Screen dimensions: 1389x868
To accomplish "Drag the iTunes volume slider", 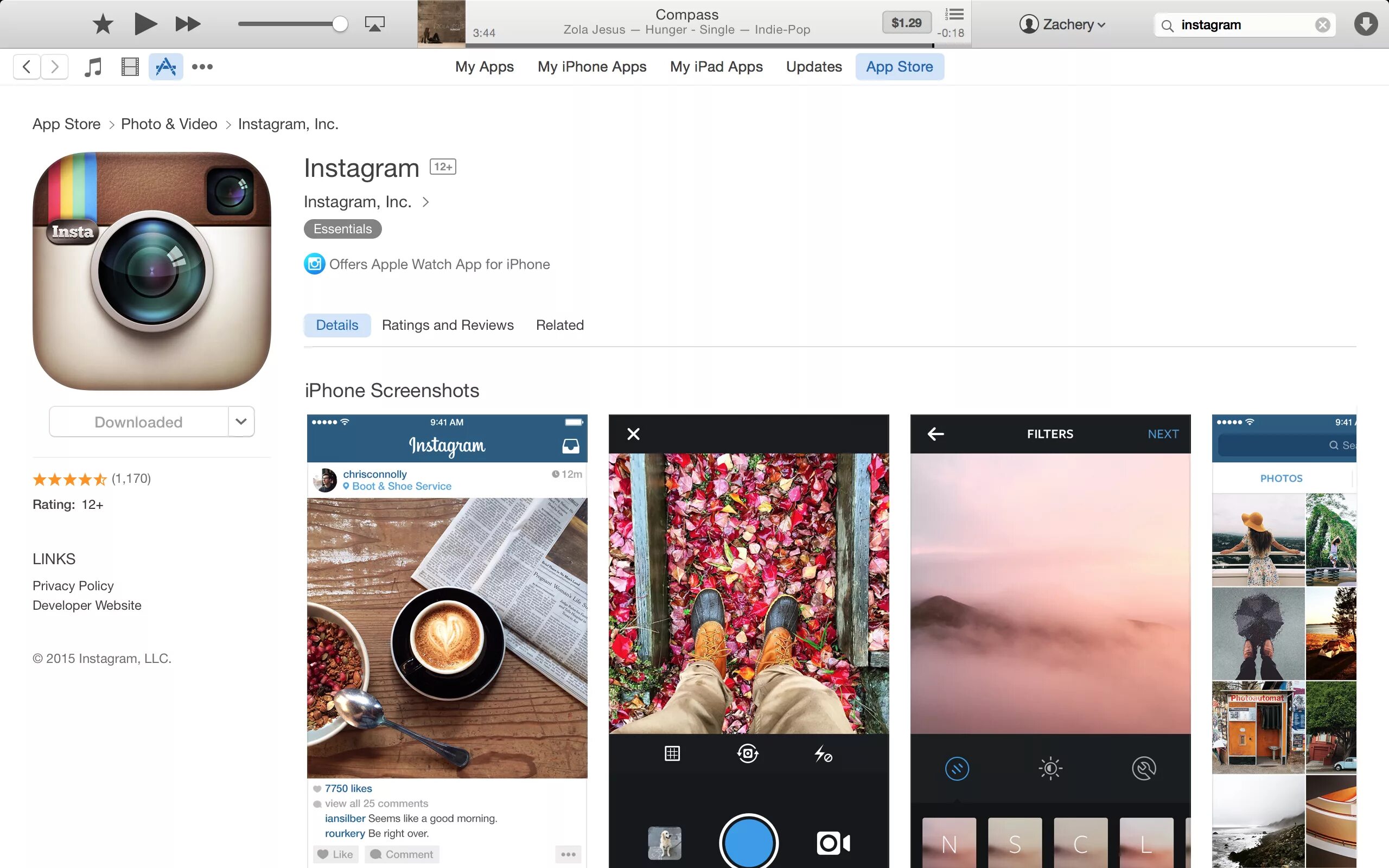I will click(x=340, y=22).
